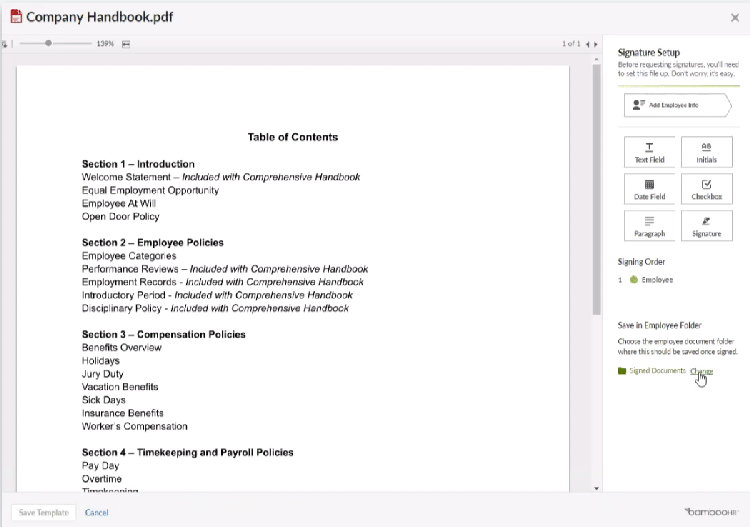Click 'Jury Duty' line
This screenshot has height=527, width=750.
(x=102, y=373)
